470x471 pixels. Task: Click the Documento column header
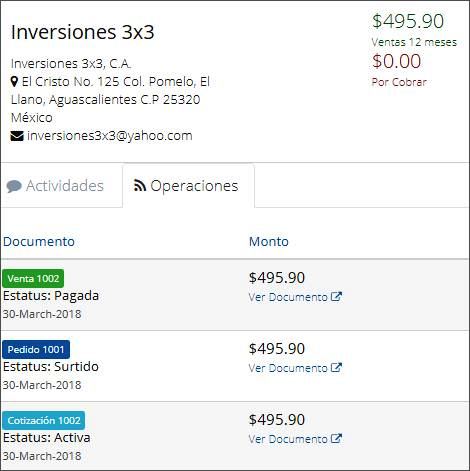39,242
